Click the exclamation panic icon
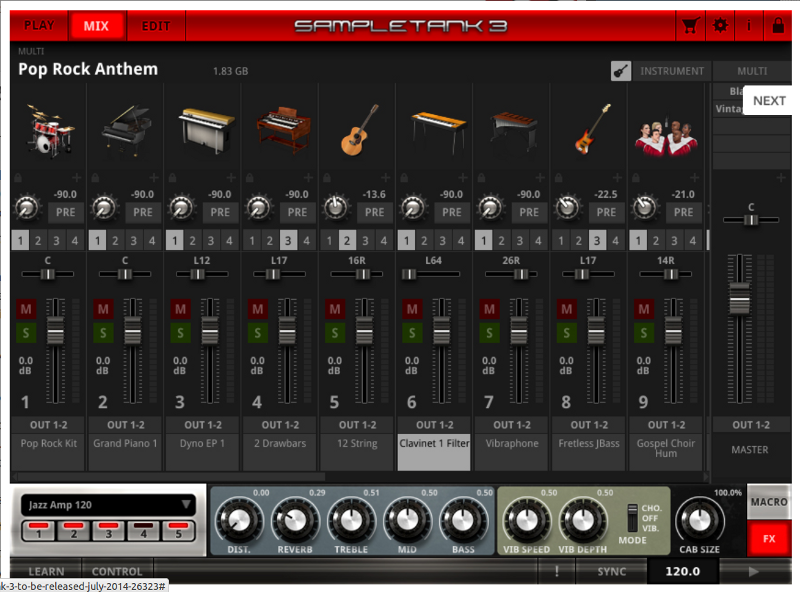Screen dimensions: 800x592 (557, 571)
